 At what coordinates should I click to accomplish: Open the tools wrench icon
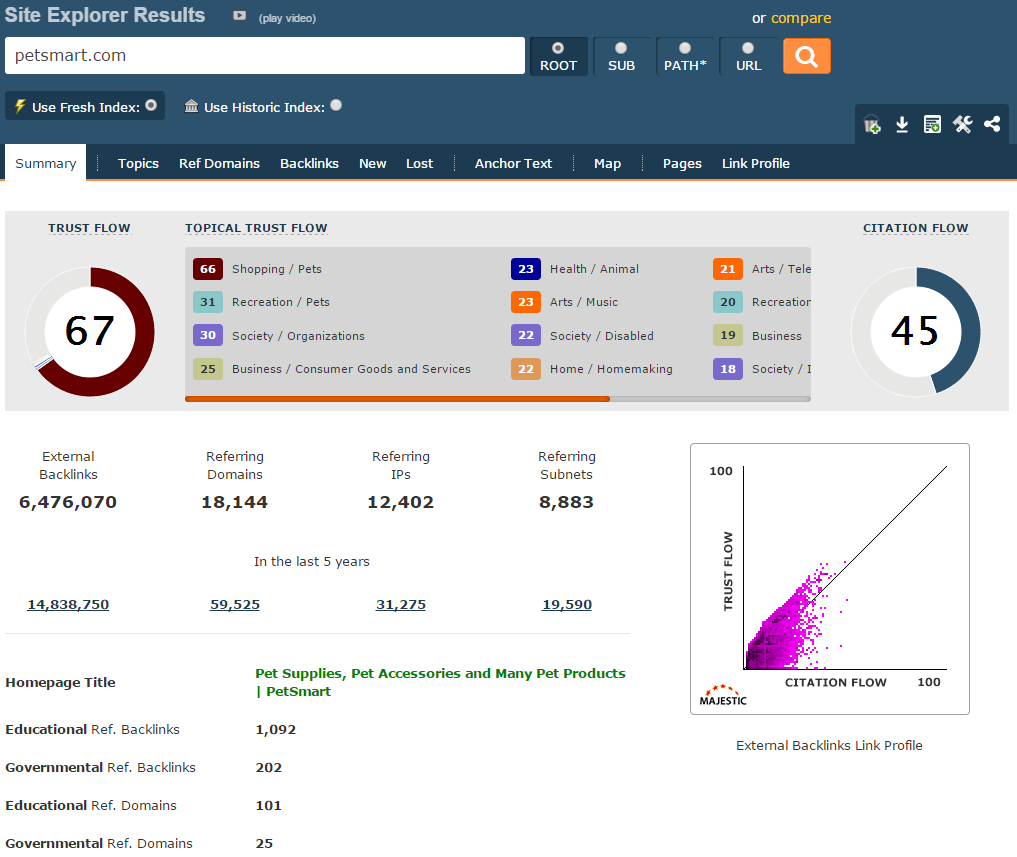(x=962, y=125)
